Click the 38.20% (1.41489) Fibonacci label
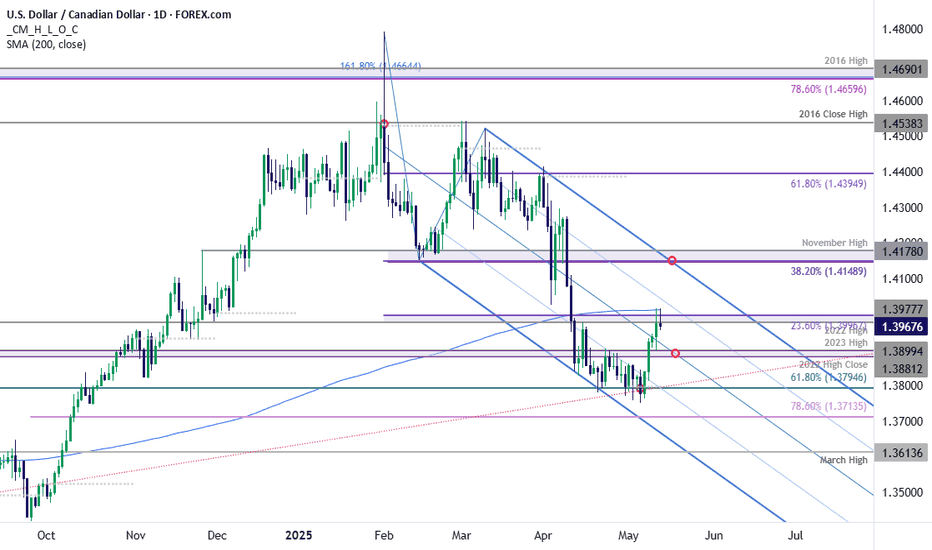 [x=829, y=271]
